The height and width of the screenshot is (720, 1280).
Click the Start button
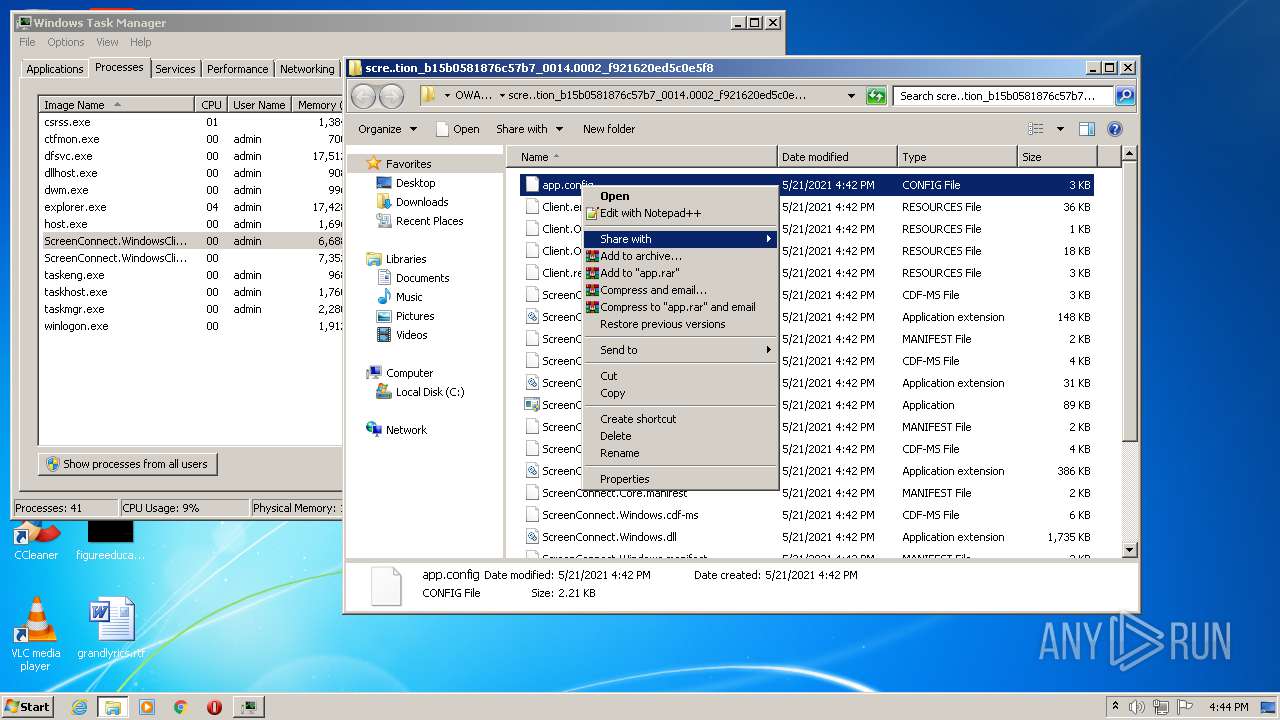pos(28,707)
